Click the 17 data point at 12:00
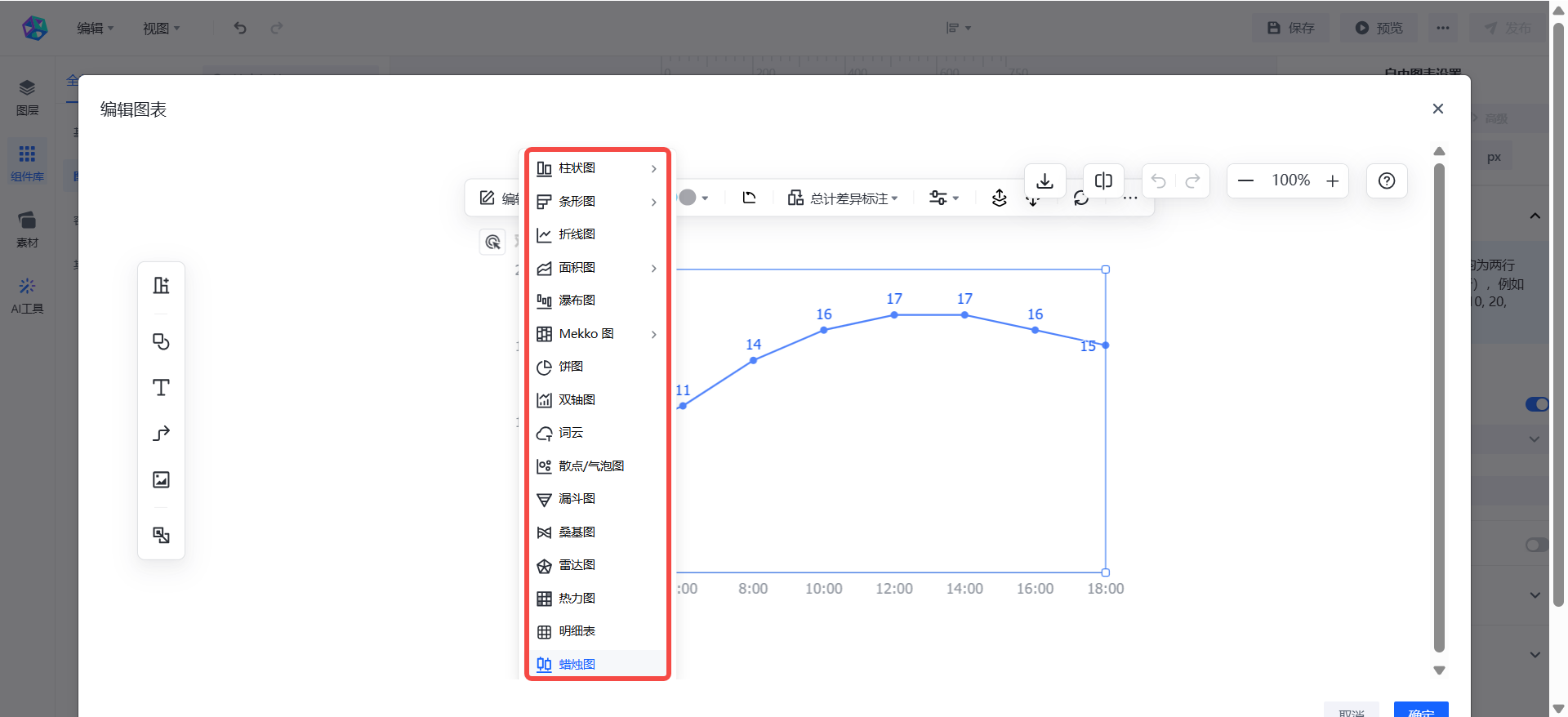The image size is (1568, 717). (894, 314)
